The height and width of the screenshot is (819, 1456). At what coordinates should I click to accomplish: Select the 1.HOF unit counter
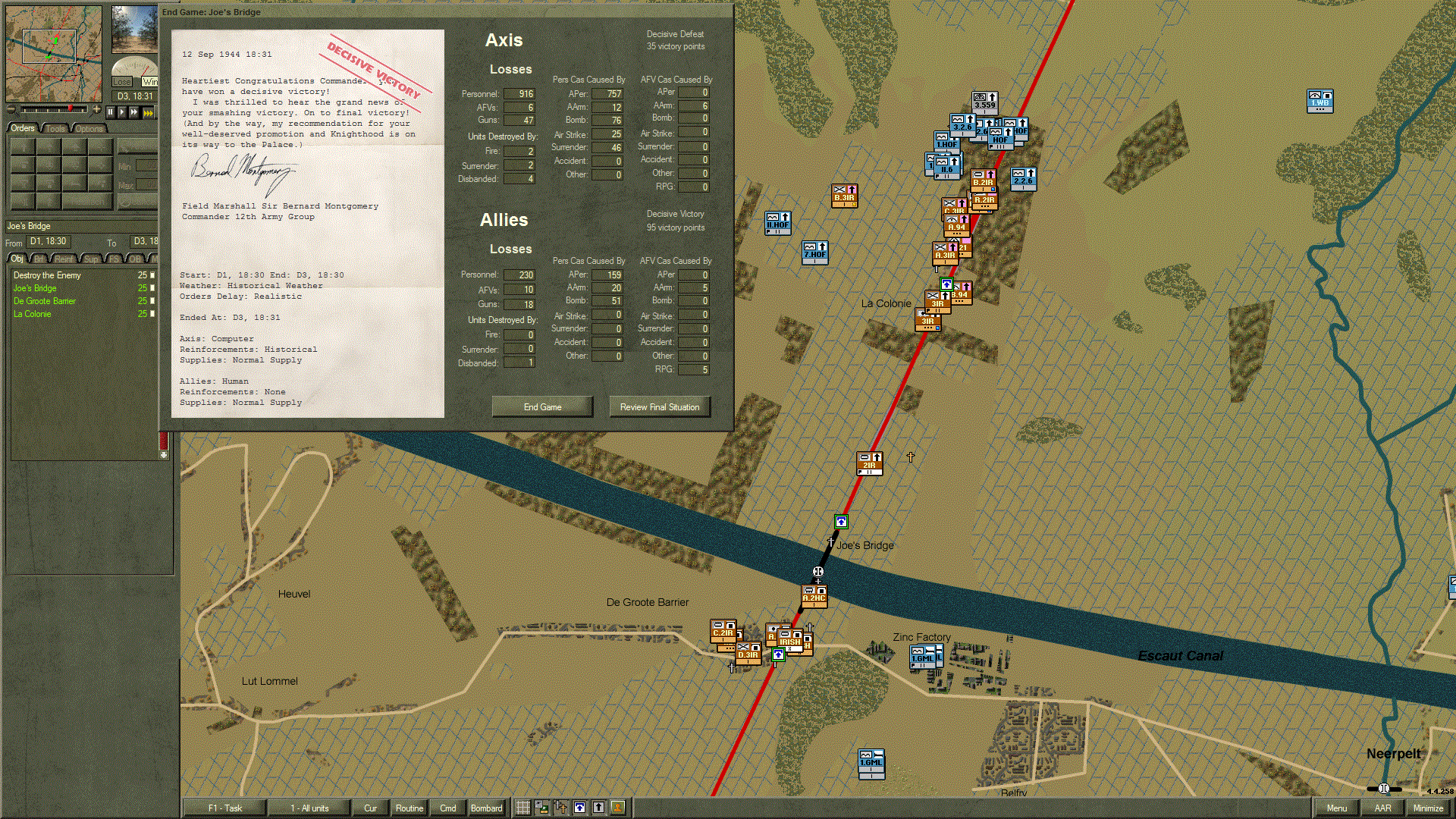(x=946, y=142)
